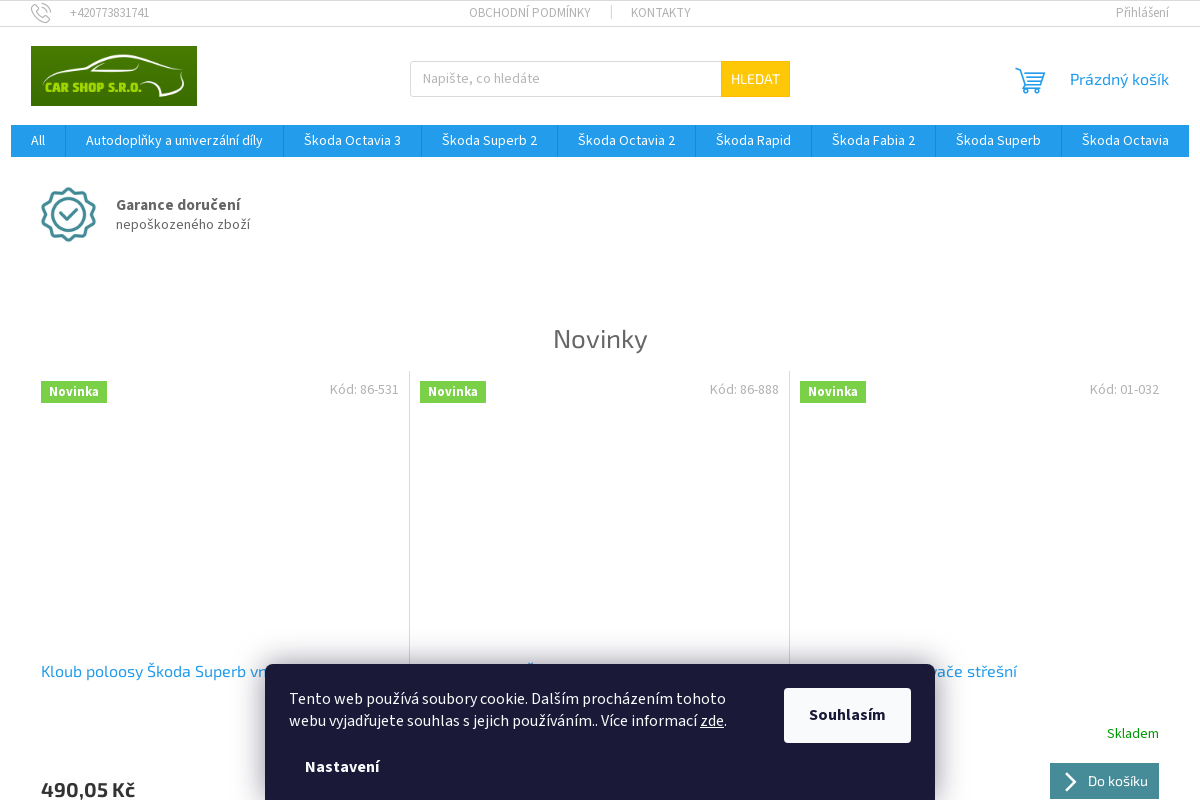The image size is (1200, 800).
Task: Open the Přihlášení login link
Action: click(1142, 13)
